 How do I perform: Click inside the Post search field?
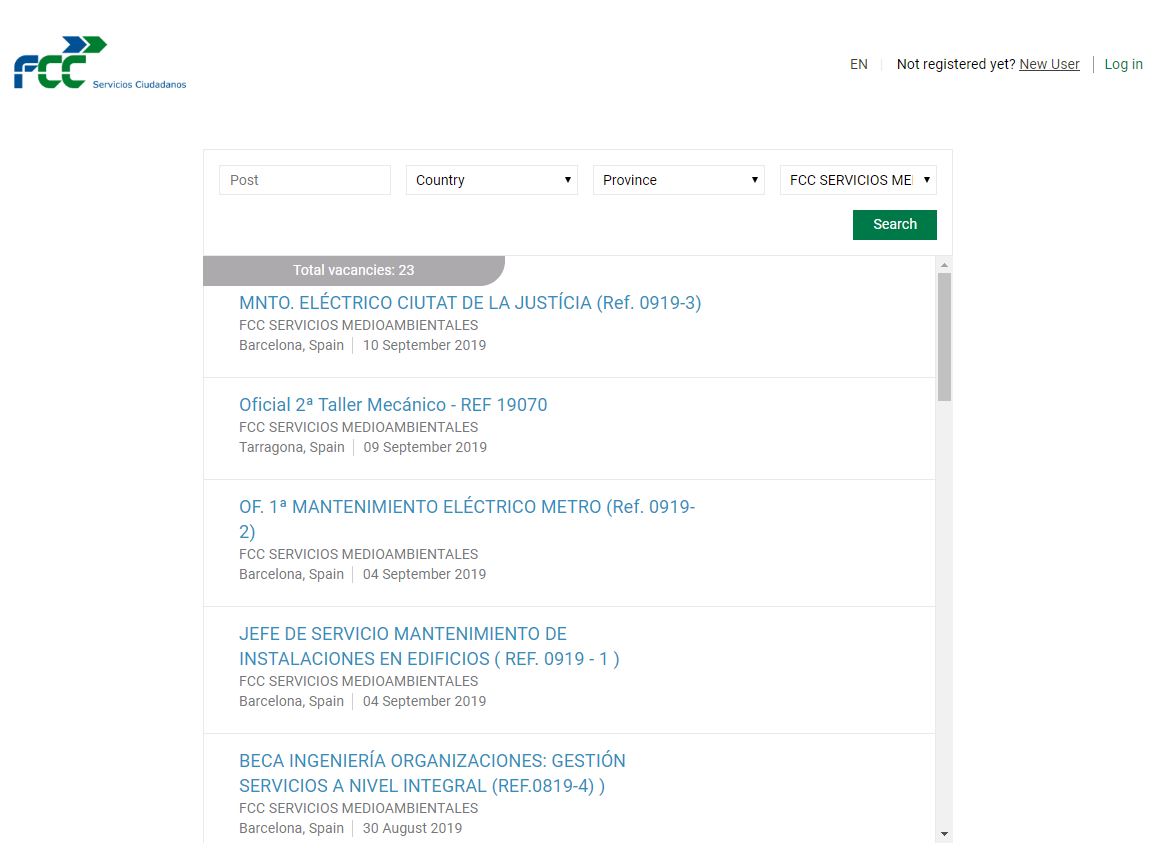point(304,180)
